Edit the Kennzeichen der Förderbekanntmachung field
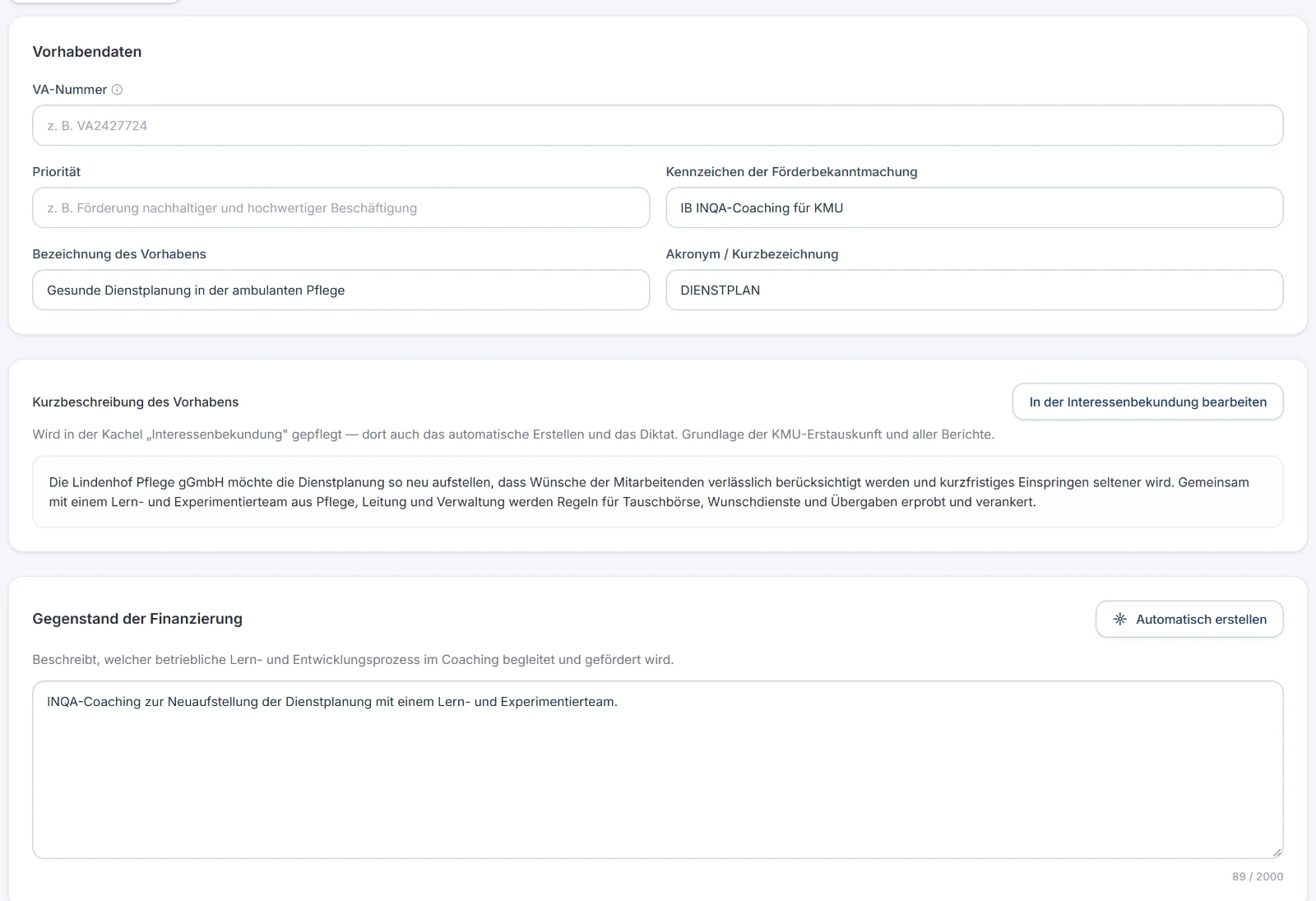Screen dimensions: 1316x901 (975, 207)
